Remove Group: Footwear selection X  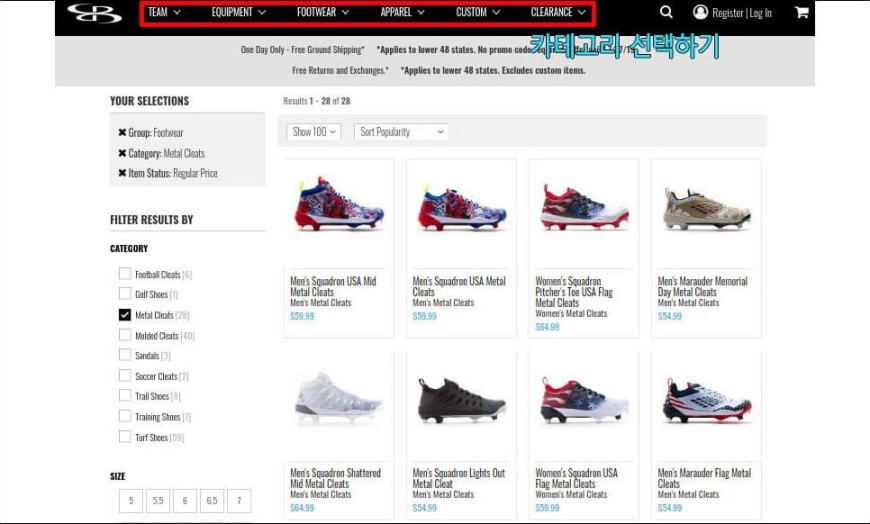(122, 132)
